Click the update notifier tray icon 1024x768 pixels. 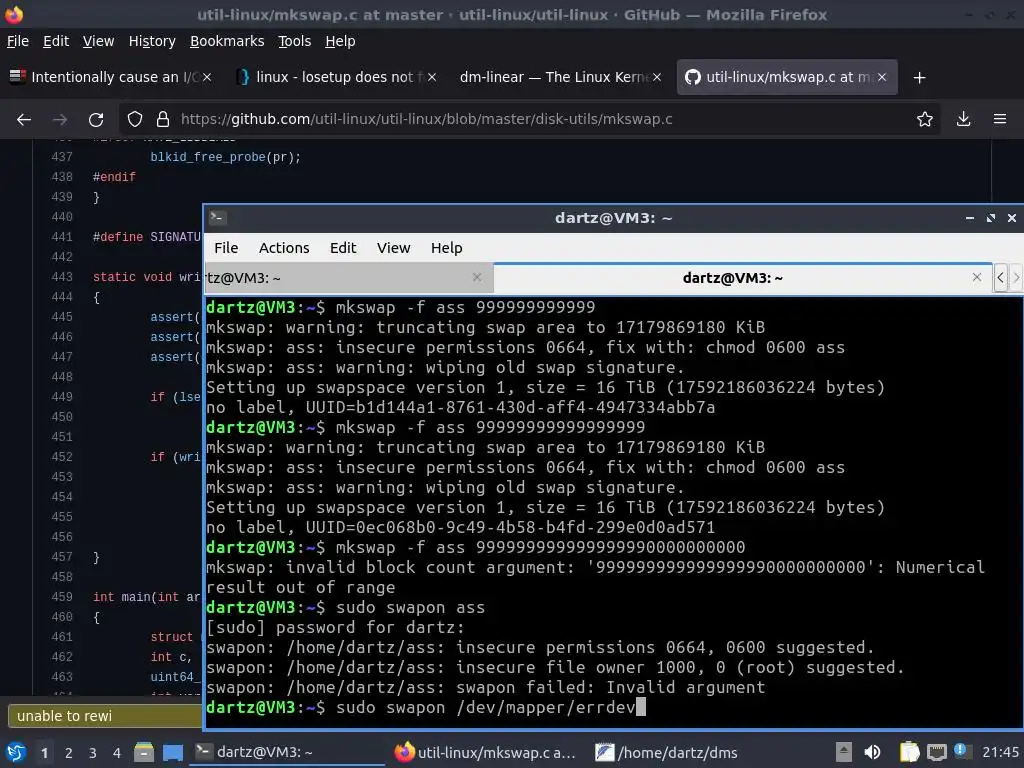pyautogui.click(x=961, y=752)
